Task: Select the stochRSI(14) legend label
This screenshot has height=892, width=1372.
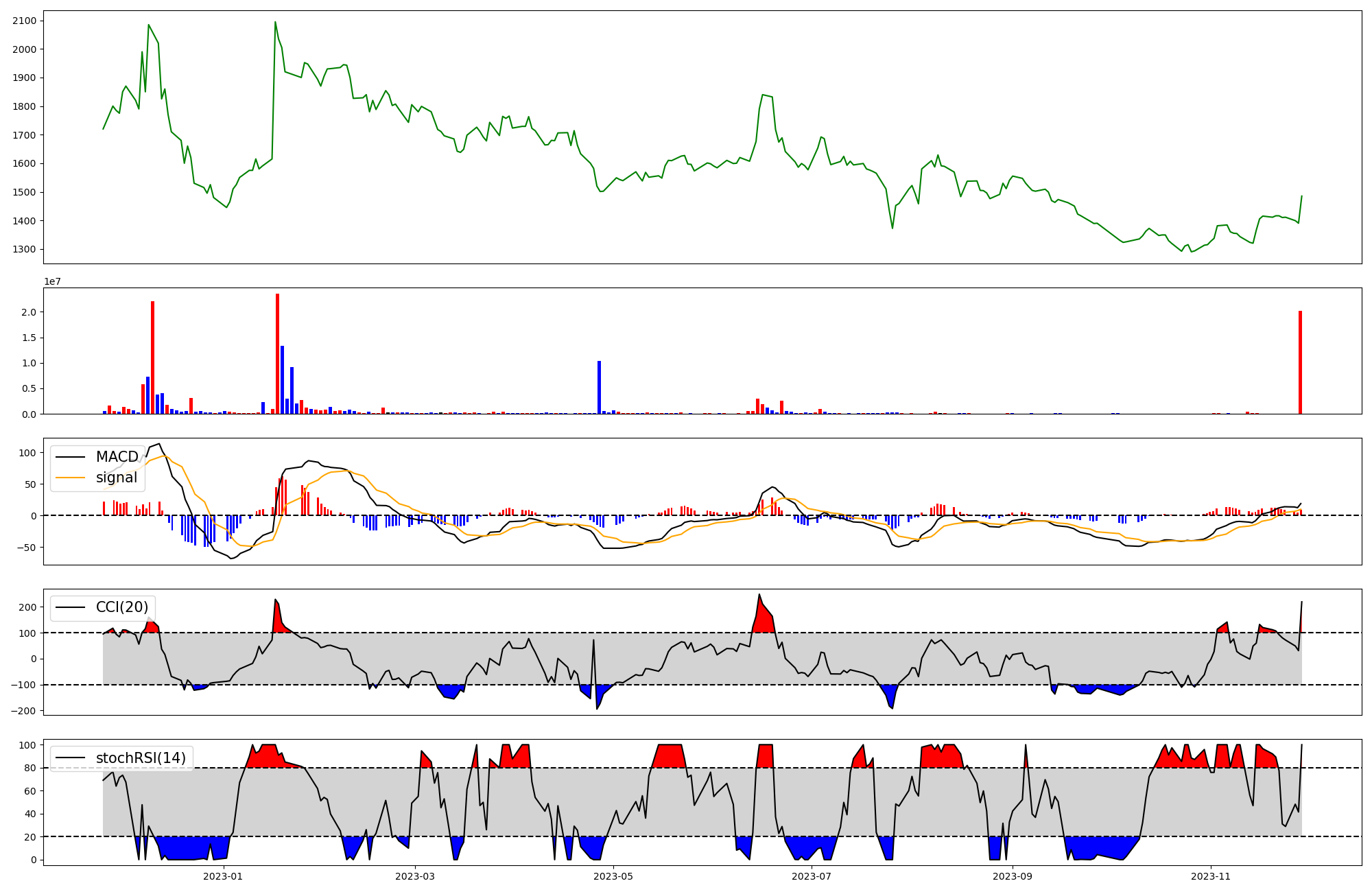Action: [x=141, y=758]
